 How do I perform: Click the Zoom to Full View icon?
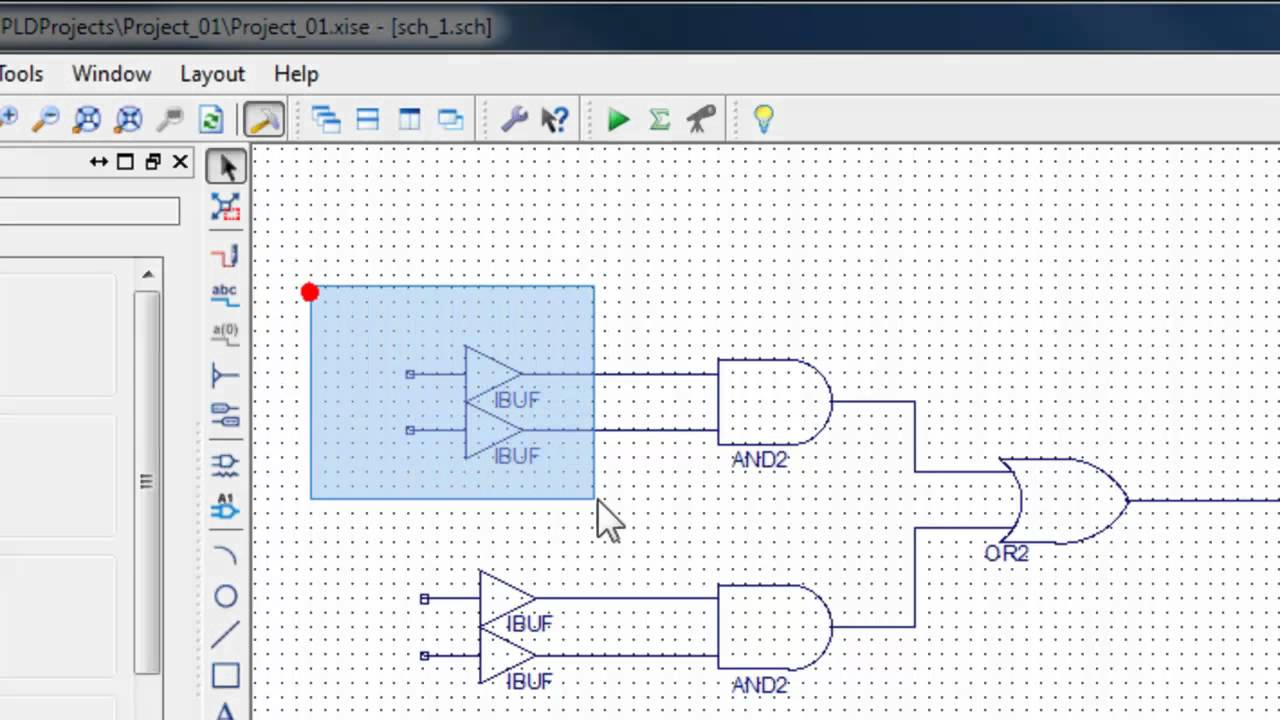pos(87,120)
